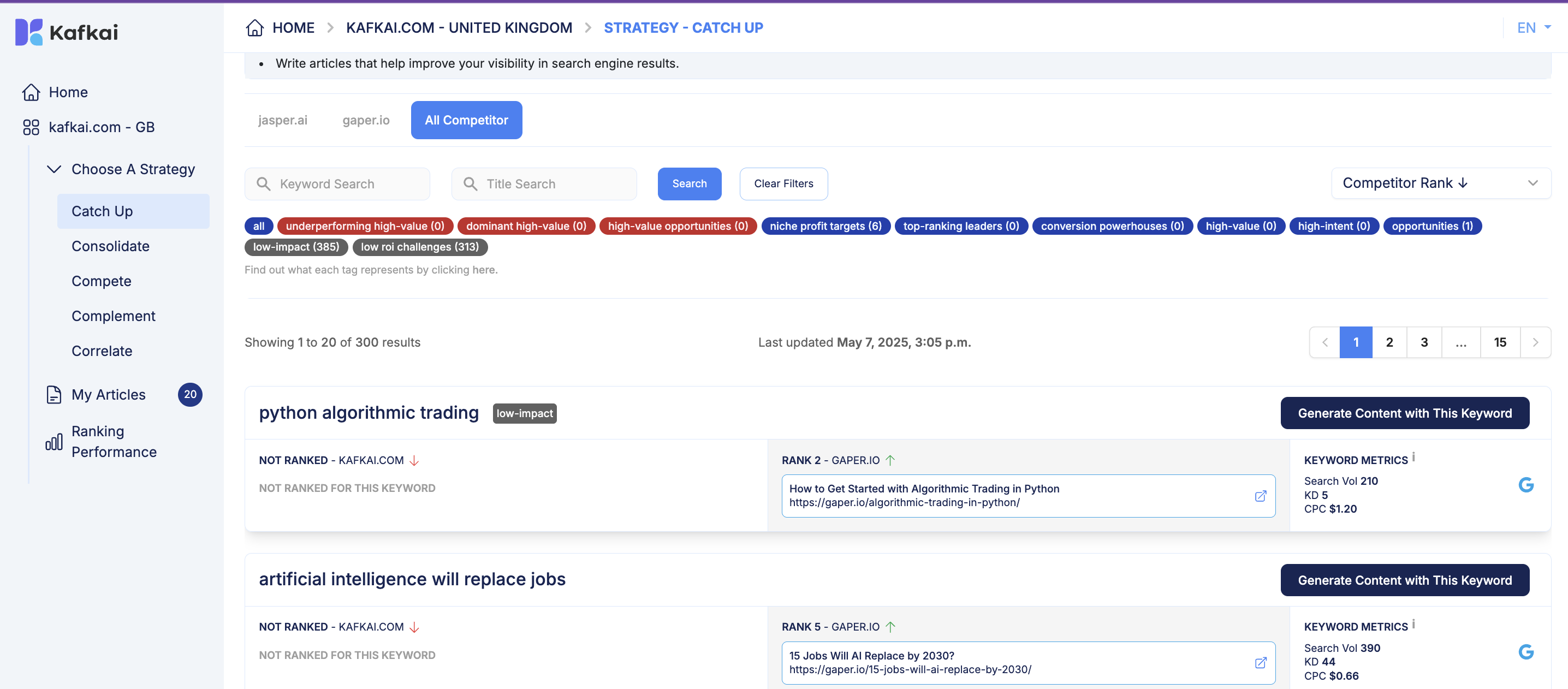Click the HOME breadcrumb link
This screenshot has width=1568, height=689.
click(293, 27)
